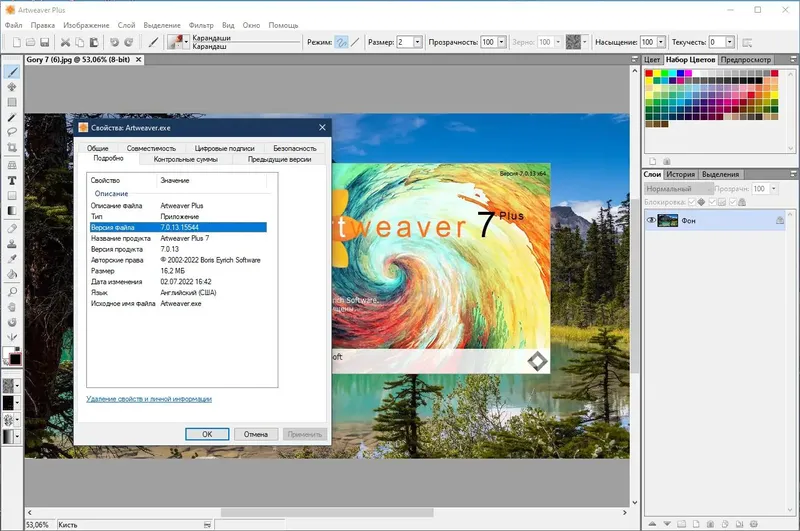The image size is (800, 531).
Task: Open the Насыщение dropdown arrow
Action: 661,42
